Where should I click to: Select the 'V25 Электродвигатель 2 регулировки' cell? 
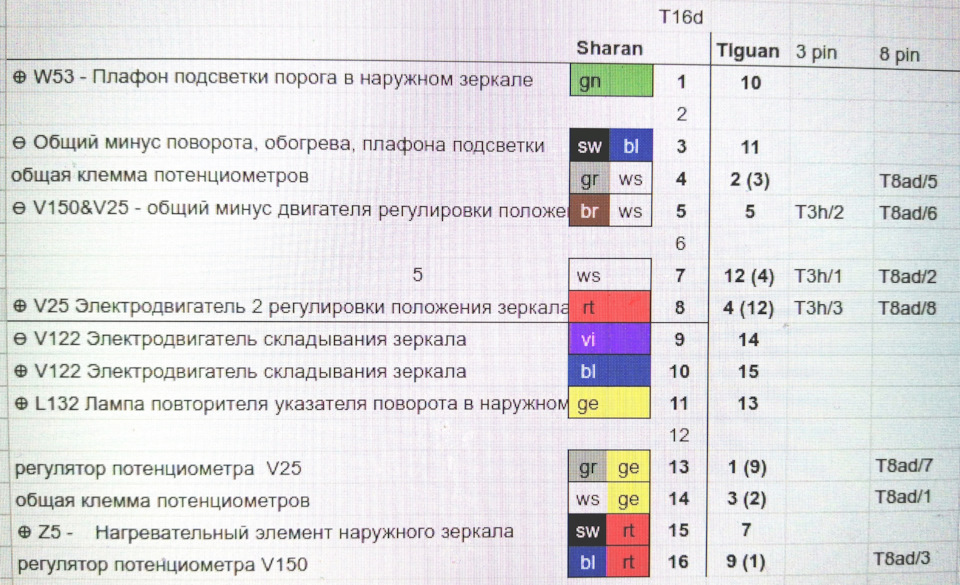[x=291, y=307]
